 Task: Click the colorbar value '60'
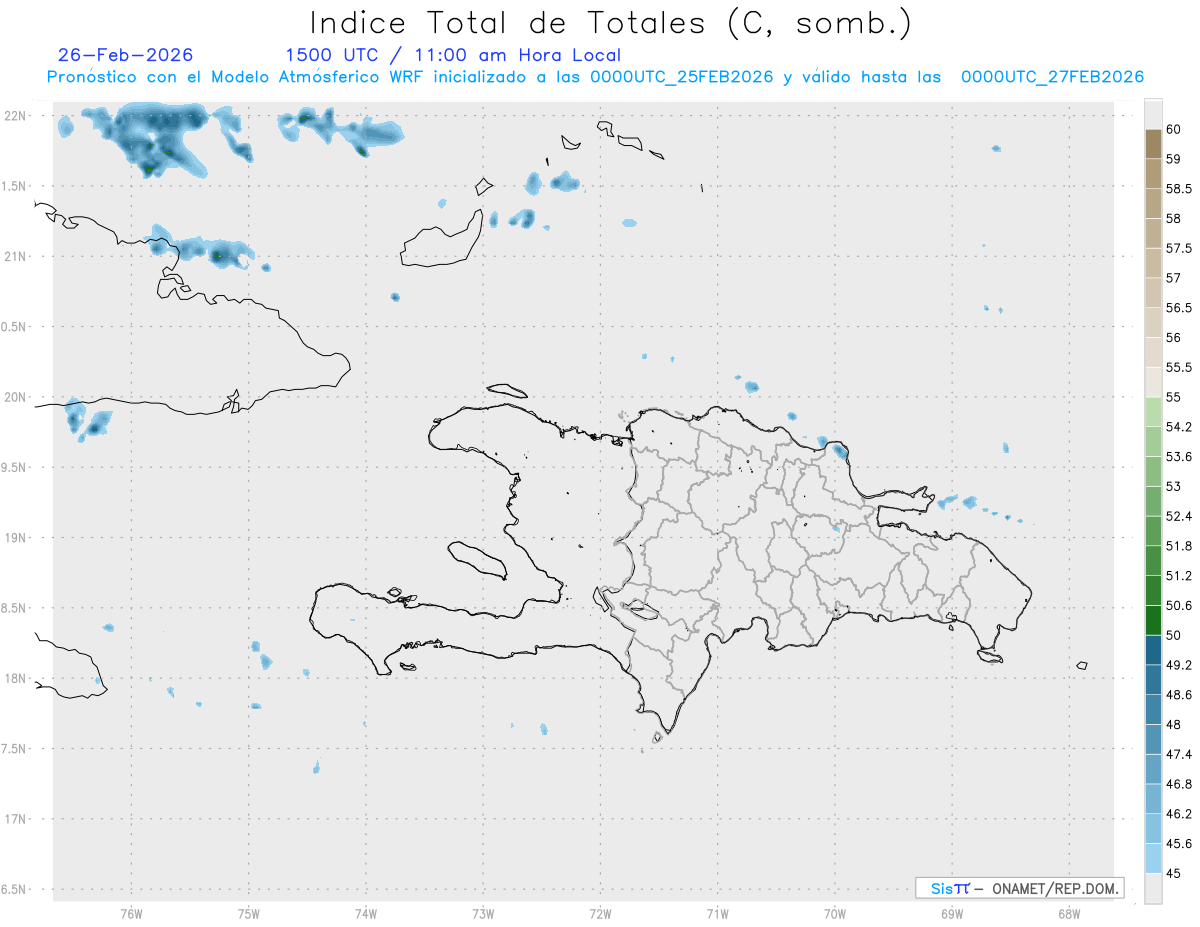coord(1173,129)
